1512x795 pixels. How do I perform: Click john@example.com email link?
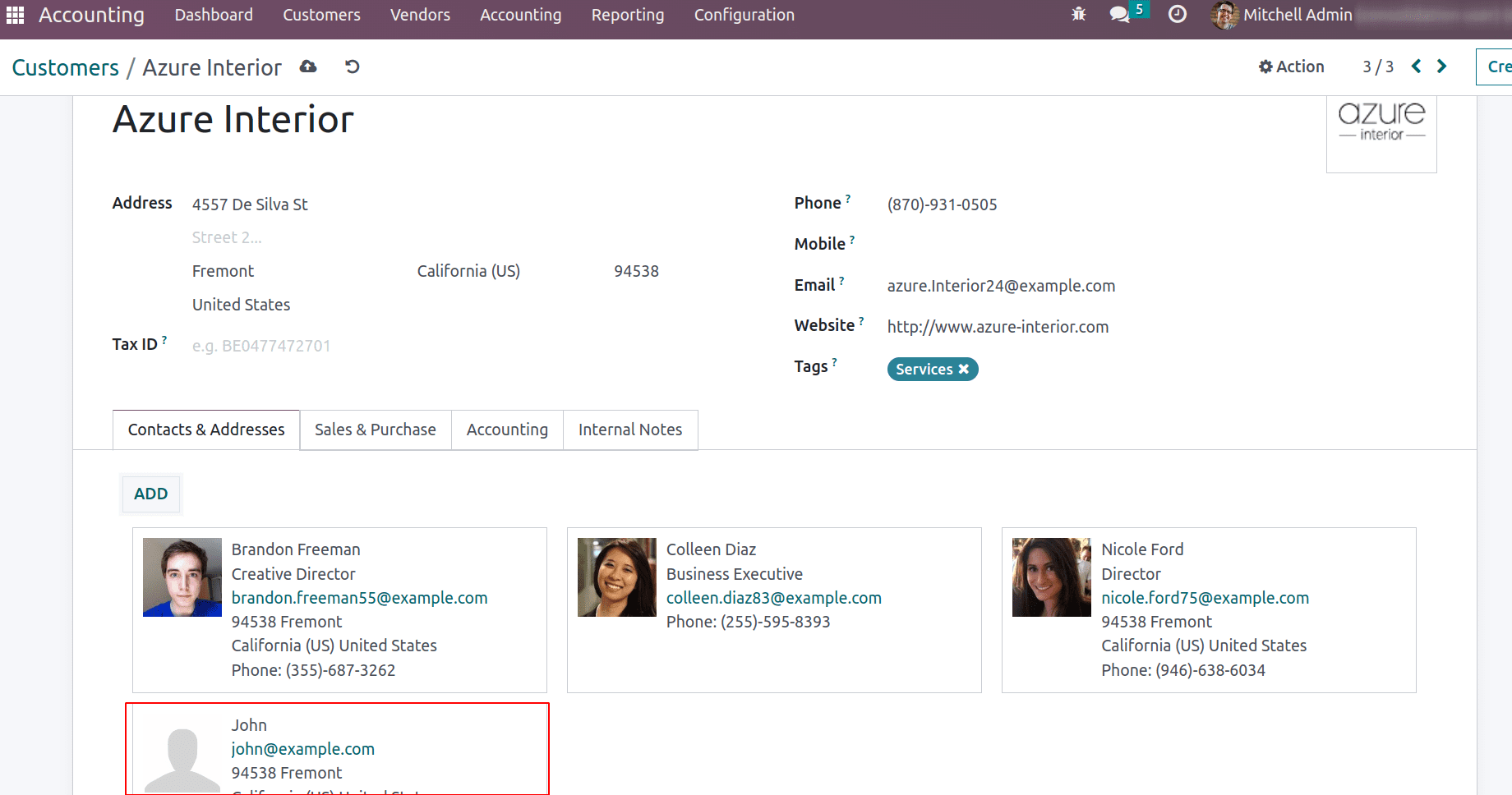[x=303, y=749]
